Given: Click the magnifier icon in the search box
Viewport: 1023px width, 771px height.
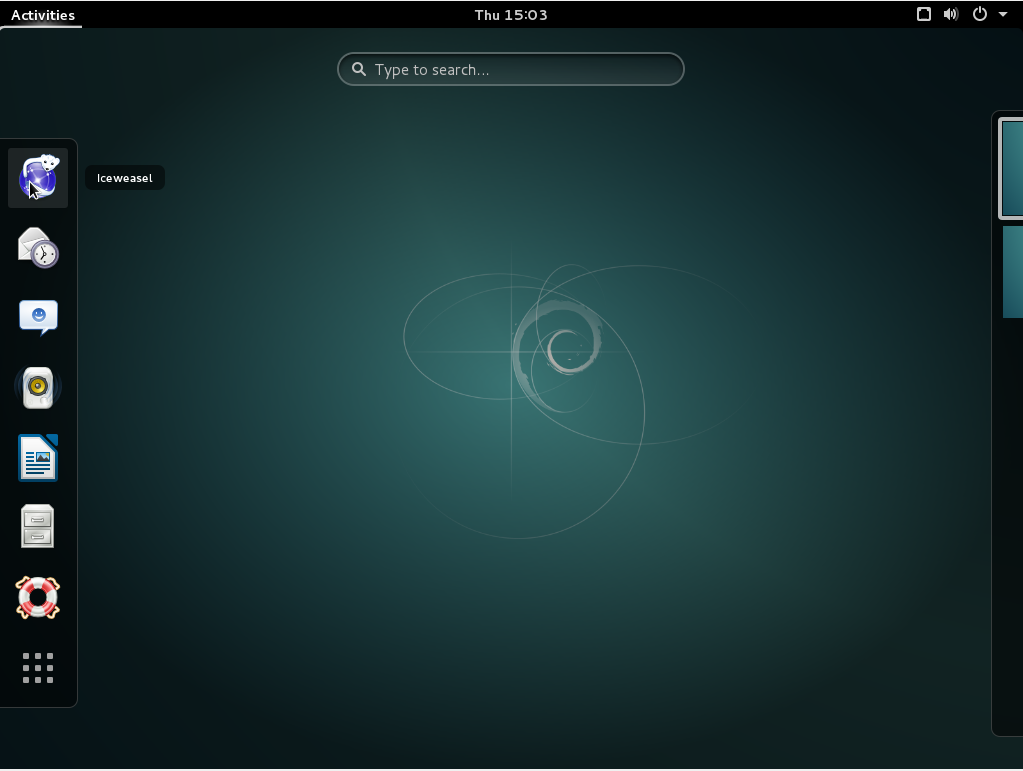Looking at the screenshot, I should 359,70.
